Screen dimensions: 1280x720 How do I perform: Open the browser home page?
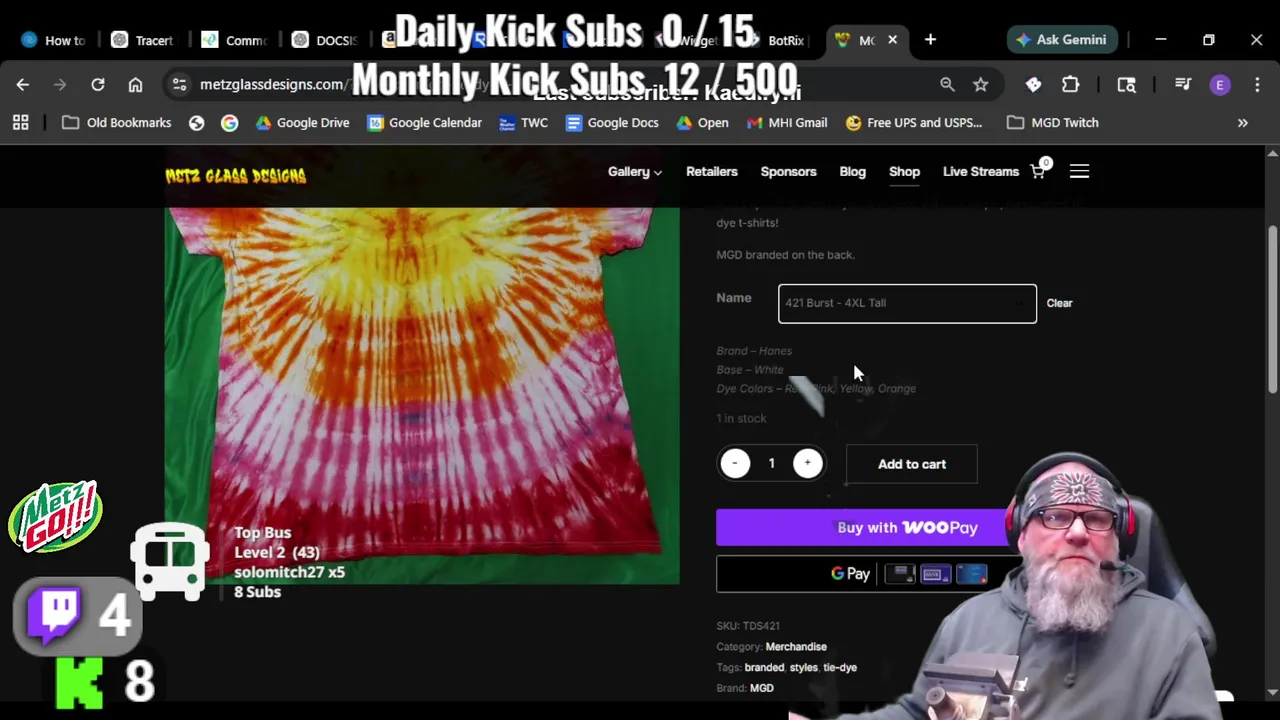click(135, 85)
